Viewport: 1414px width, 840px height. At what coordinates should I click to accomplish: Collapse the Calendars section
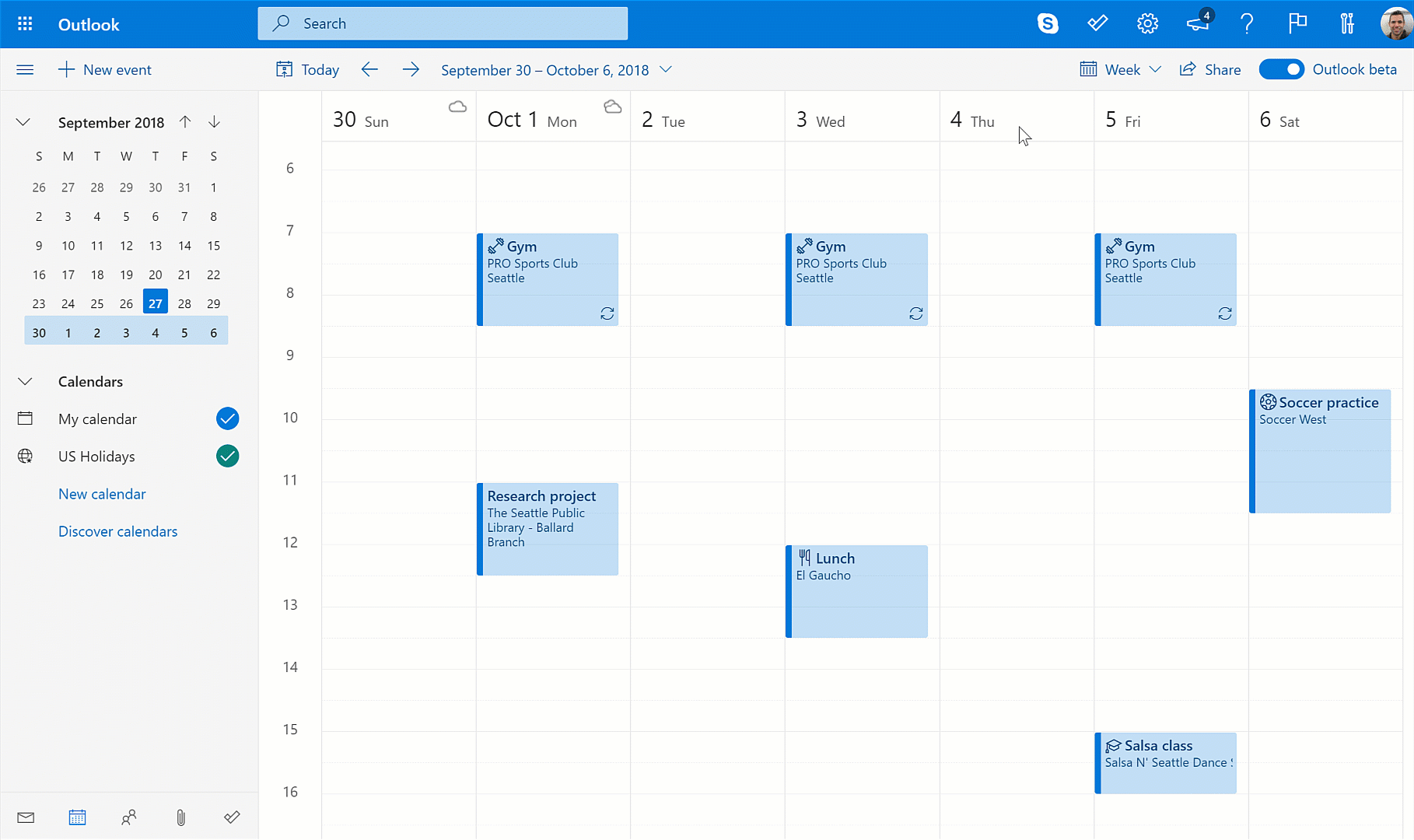coord(25,381)
